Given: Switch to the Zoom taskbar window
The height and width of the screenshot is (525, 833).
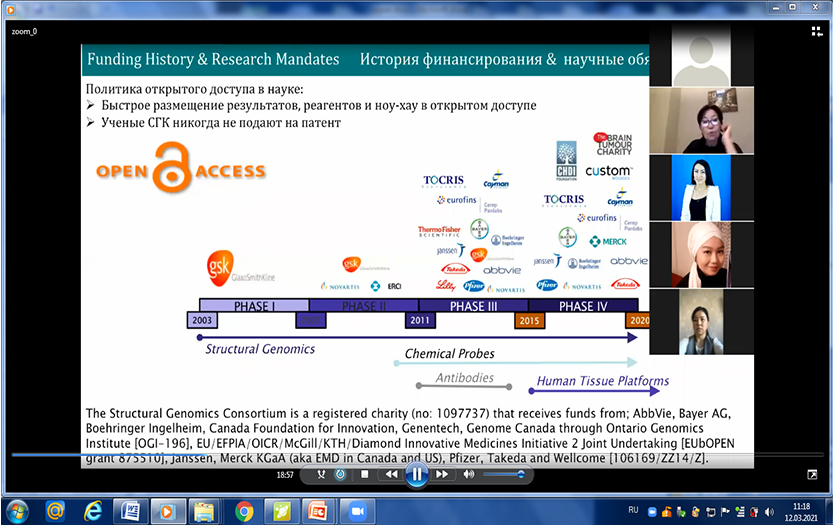Looking at the screenshot, I should point(357,512).
